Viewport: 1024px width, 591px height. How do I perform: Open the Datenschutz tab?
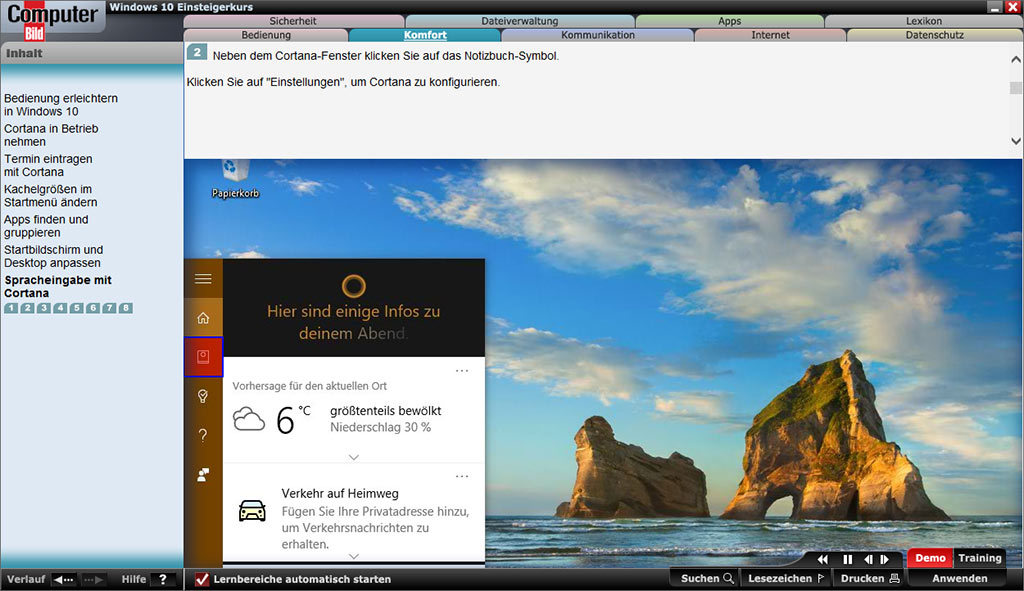pos(935,35)
